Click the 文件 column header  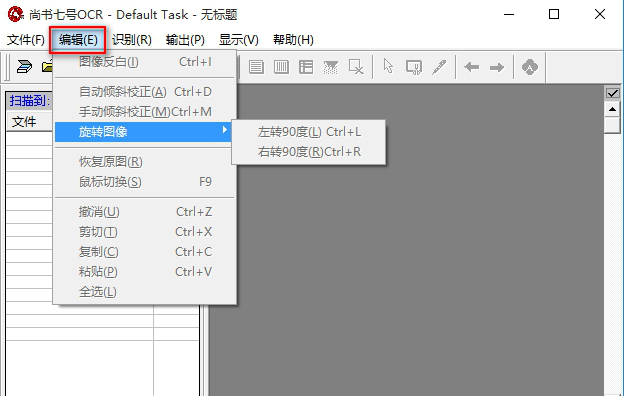pyautogui.click(x=29, y=122)
